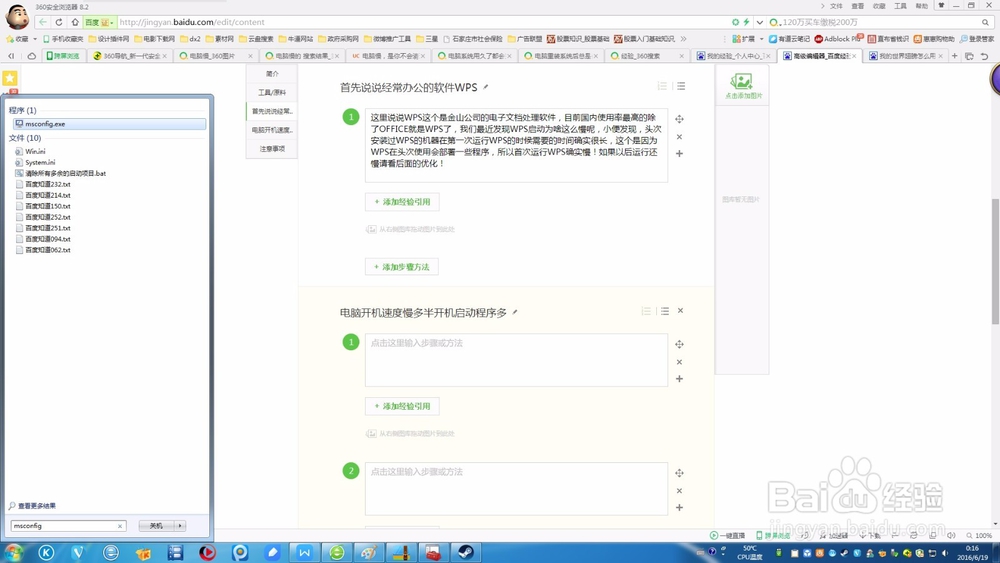Switch to the 360导航_新一代安全 tab
The height and width of the screenshot is (563, 1000).
point(129,56)
